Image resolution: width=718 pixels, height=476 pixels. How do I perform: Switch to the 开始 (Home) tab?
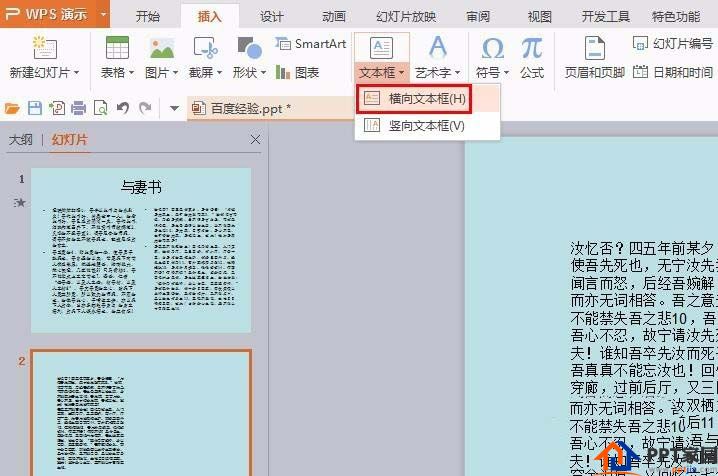(x=147, y=17)
